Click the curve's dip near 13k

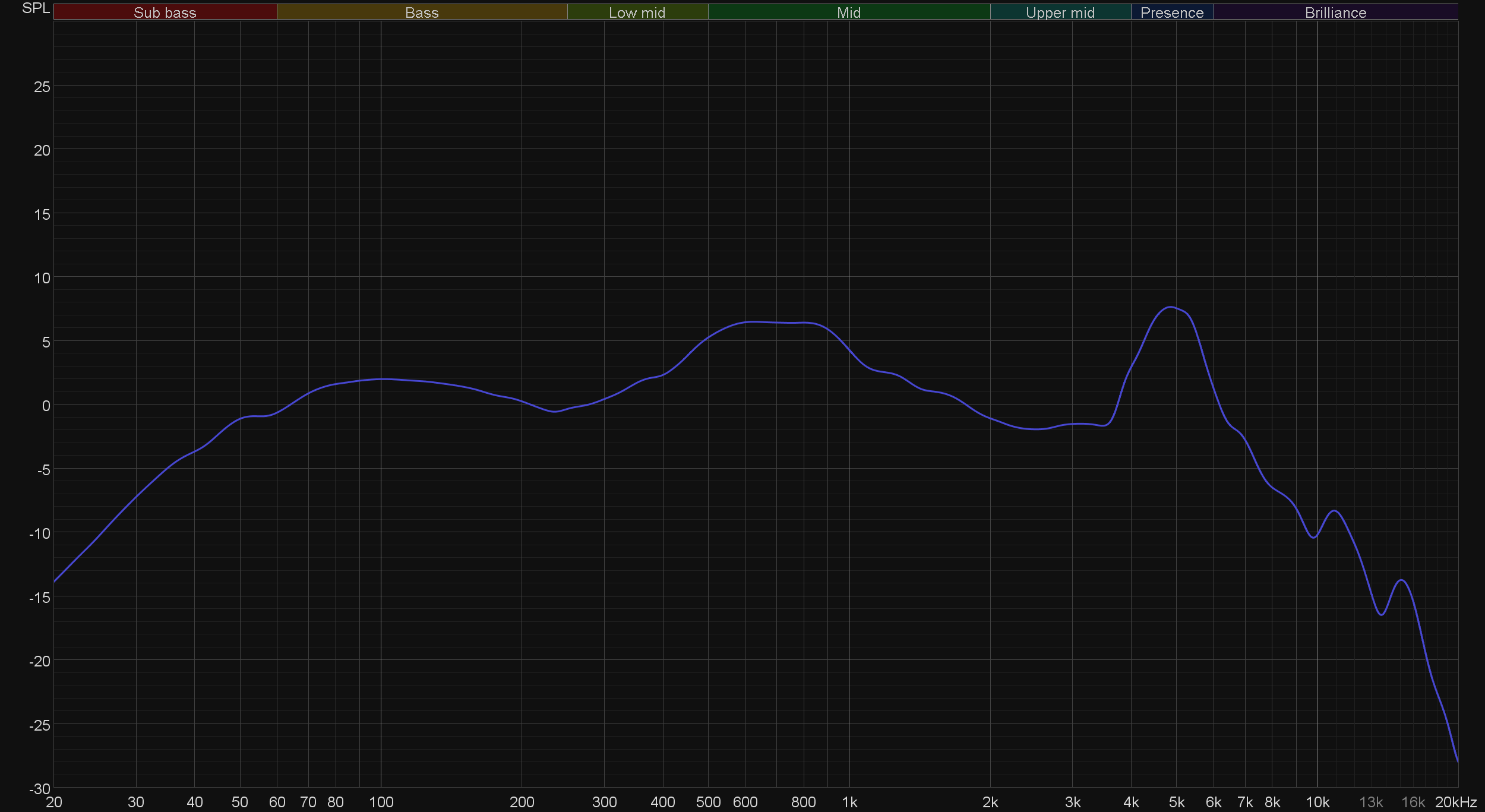1382,614
